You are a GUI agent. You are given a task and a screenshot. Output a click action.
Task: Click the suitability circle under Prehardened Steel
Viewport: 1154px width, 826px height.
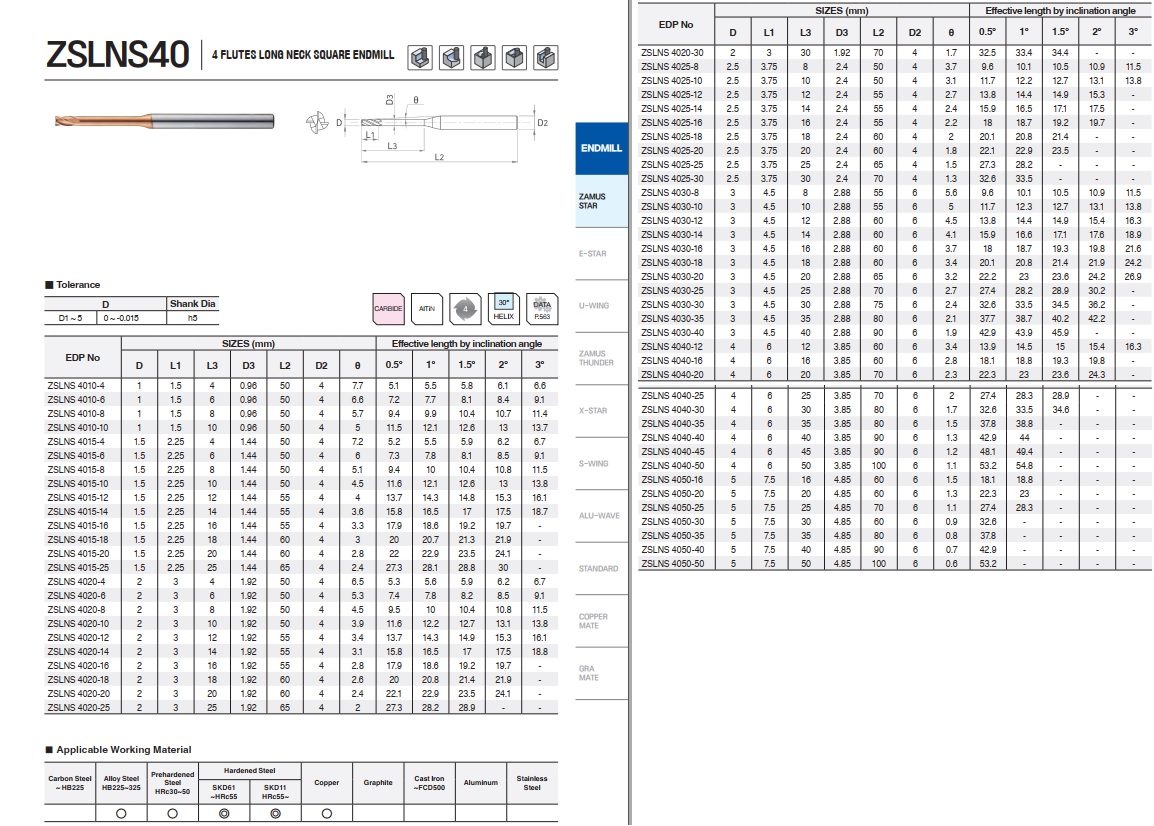click(172, 813)
